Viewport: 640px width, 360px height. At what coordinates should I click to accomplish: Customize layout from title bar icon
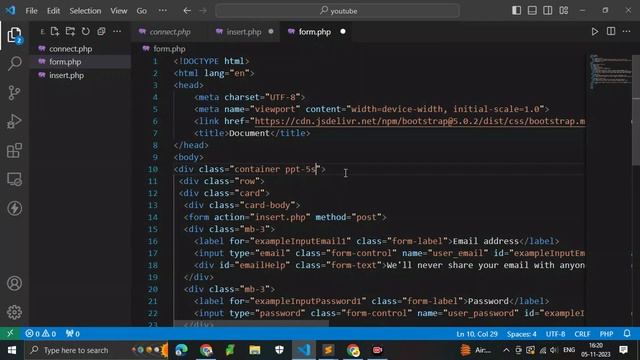tap(564, 11)
